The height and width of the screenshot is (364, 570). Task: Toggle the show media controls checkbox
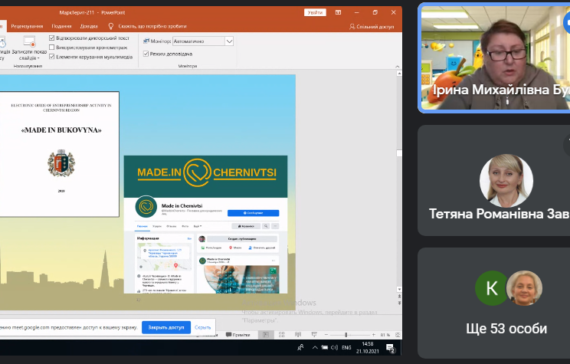click(52, 57)
